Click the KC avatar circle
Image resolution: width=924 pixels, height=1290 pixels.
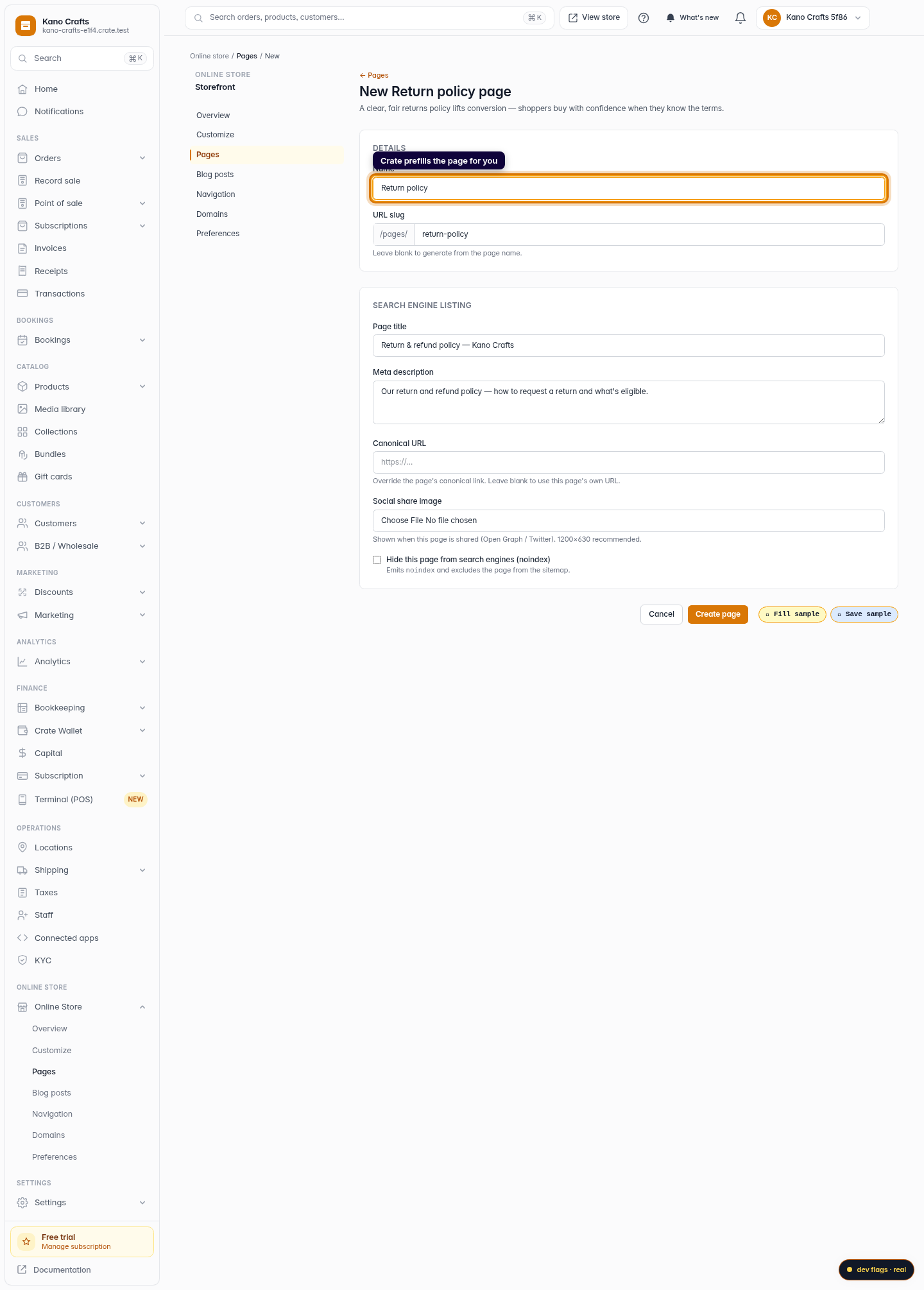(x=772, y=18)
